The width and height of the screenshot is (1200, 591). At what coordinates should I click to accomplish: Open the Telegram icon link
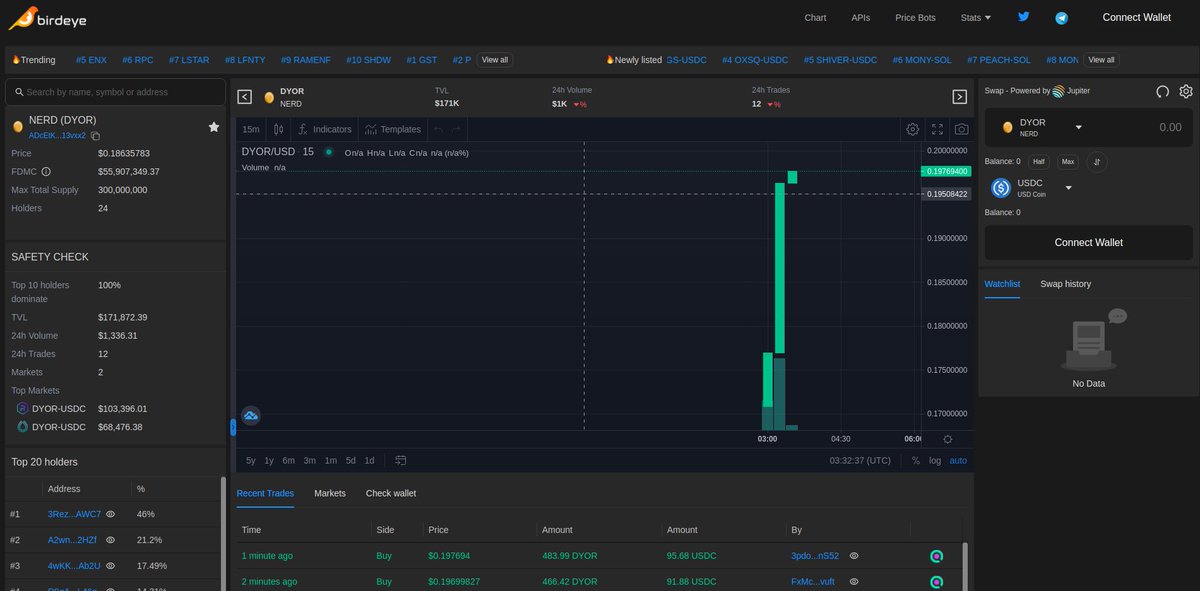tap(1062, 18)
